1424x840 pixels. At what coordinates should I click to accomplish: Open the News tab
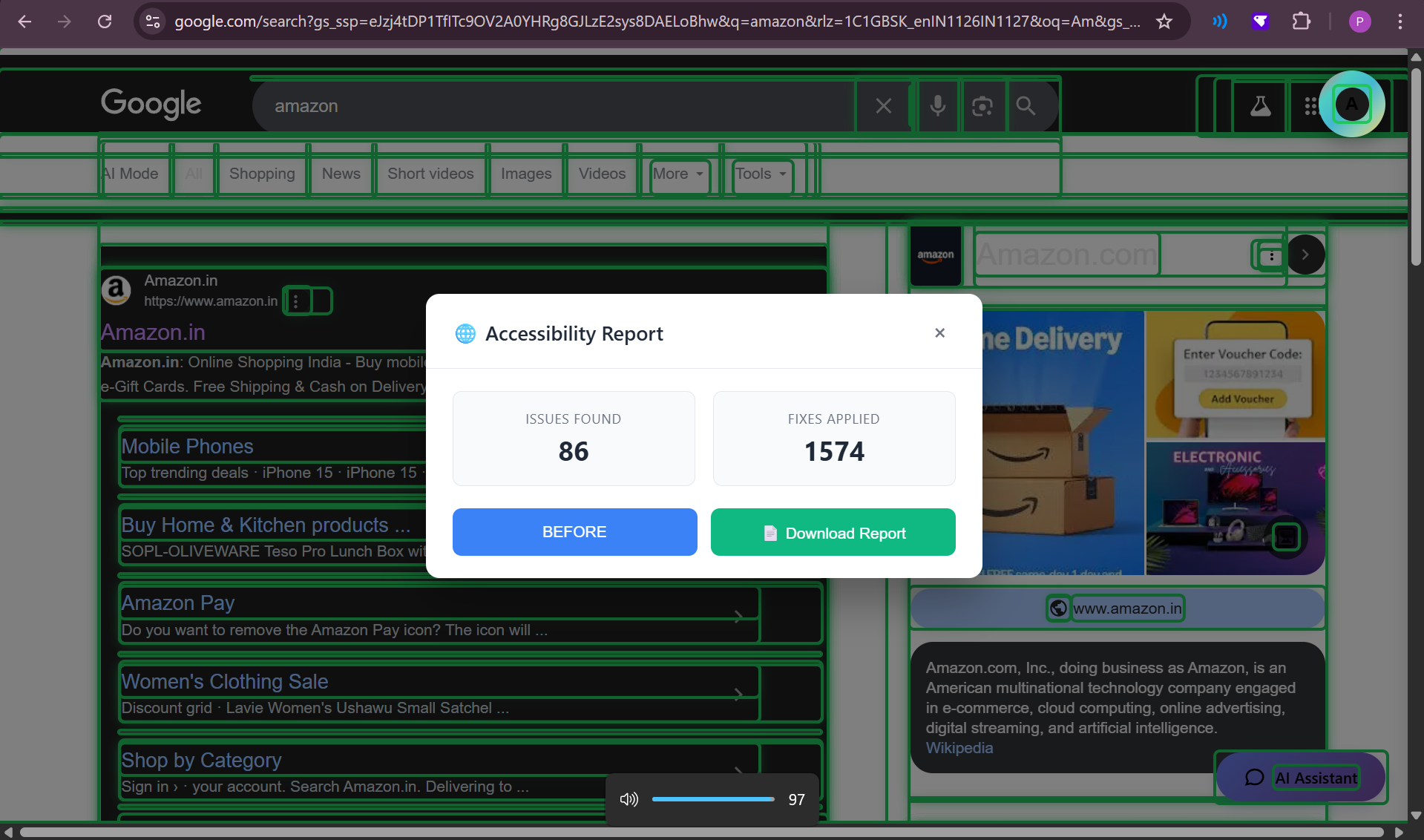point(341,174)
